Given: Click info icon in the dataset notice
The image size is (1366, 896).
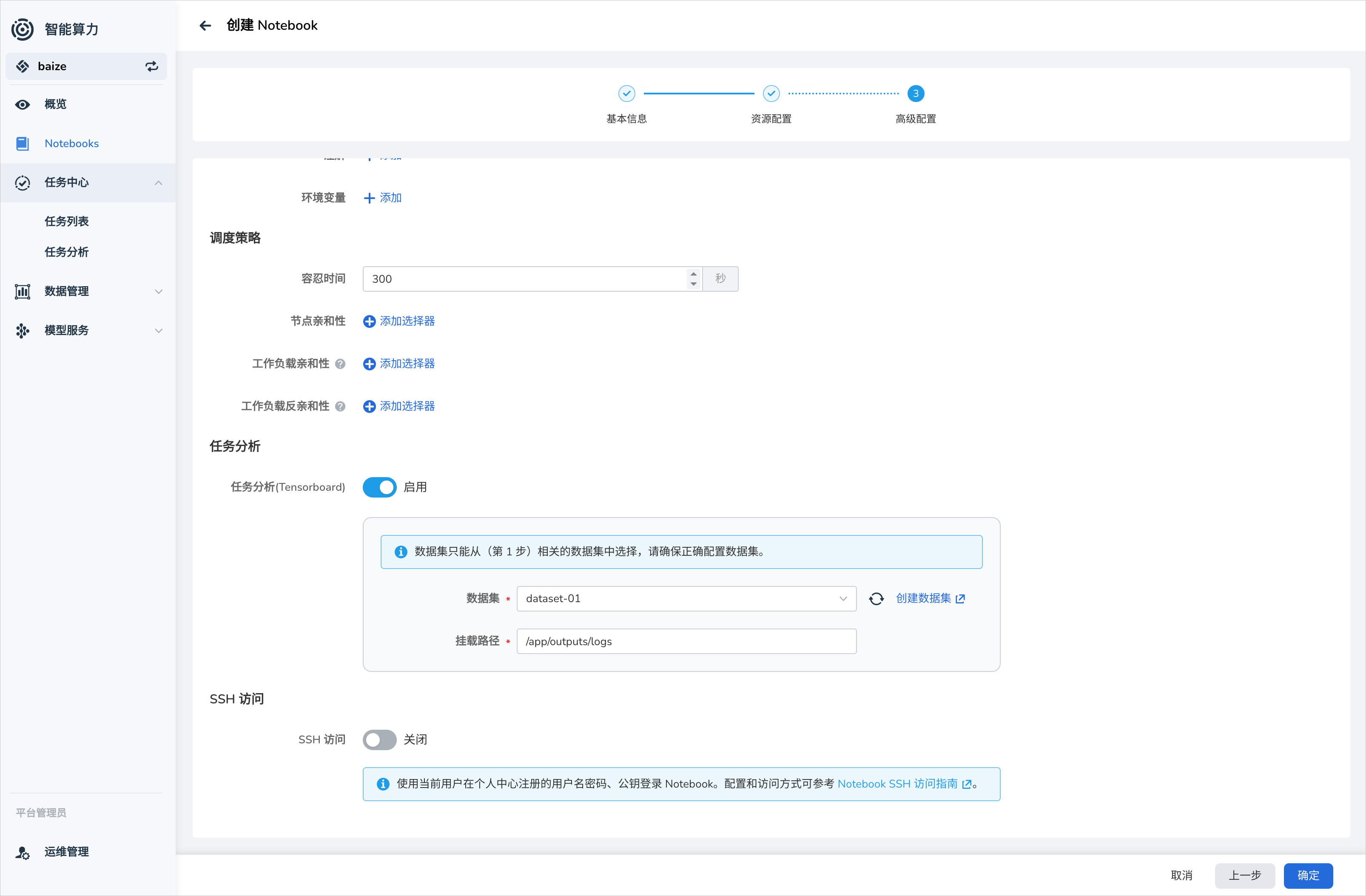Looking at the screenshot, I should 401,552.
